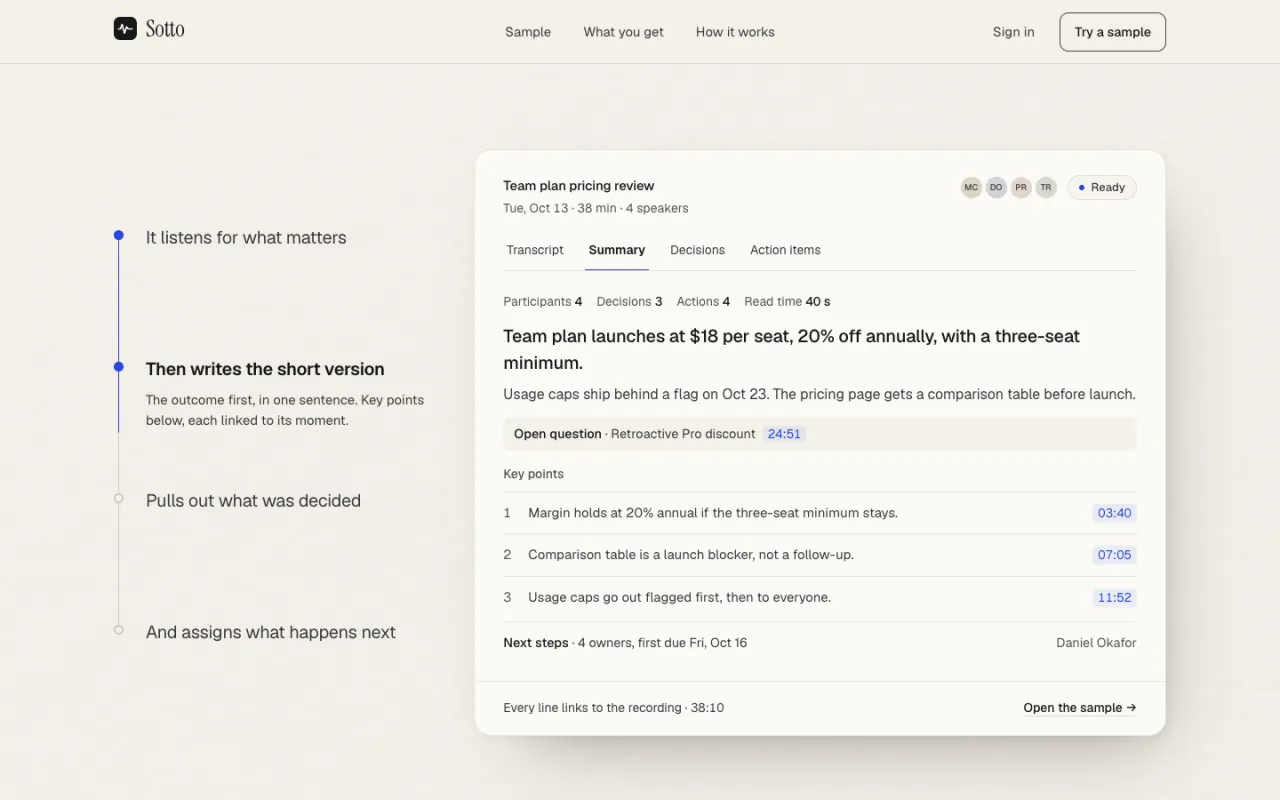Click the DO participant avatar
The image size is (1280, 800).
pos(996,187)
